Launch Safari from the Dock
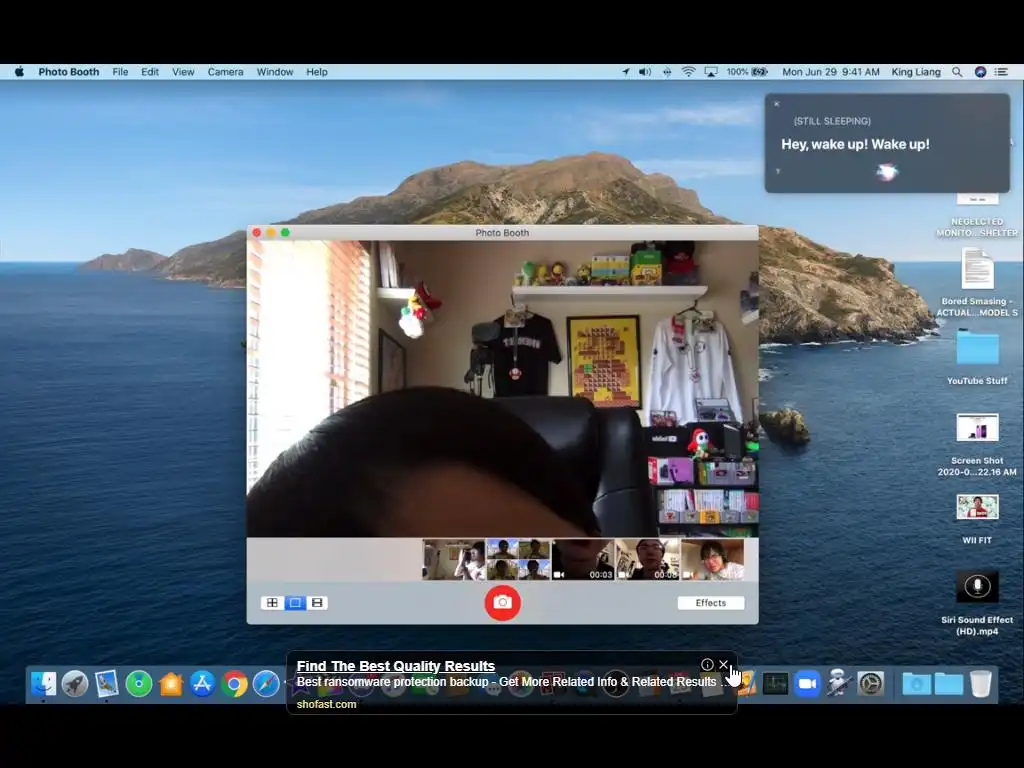 (x=266, y=684)
